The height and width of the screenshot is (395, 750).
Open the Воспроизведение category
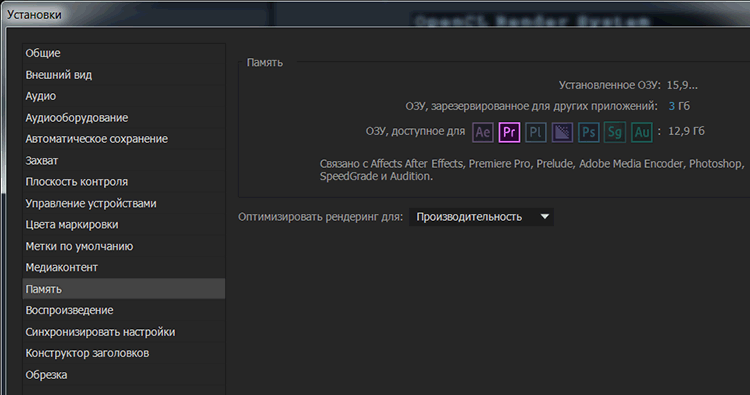click(x=124, y=310)
